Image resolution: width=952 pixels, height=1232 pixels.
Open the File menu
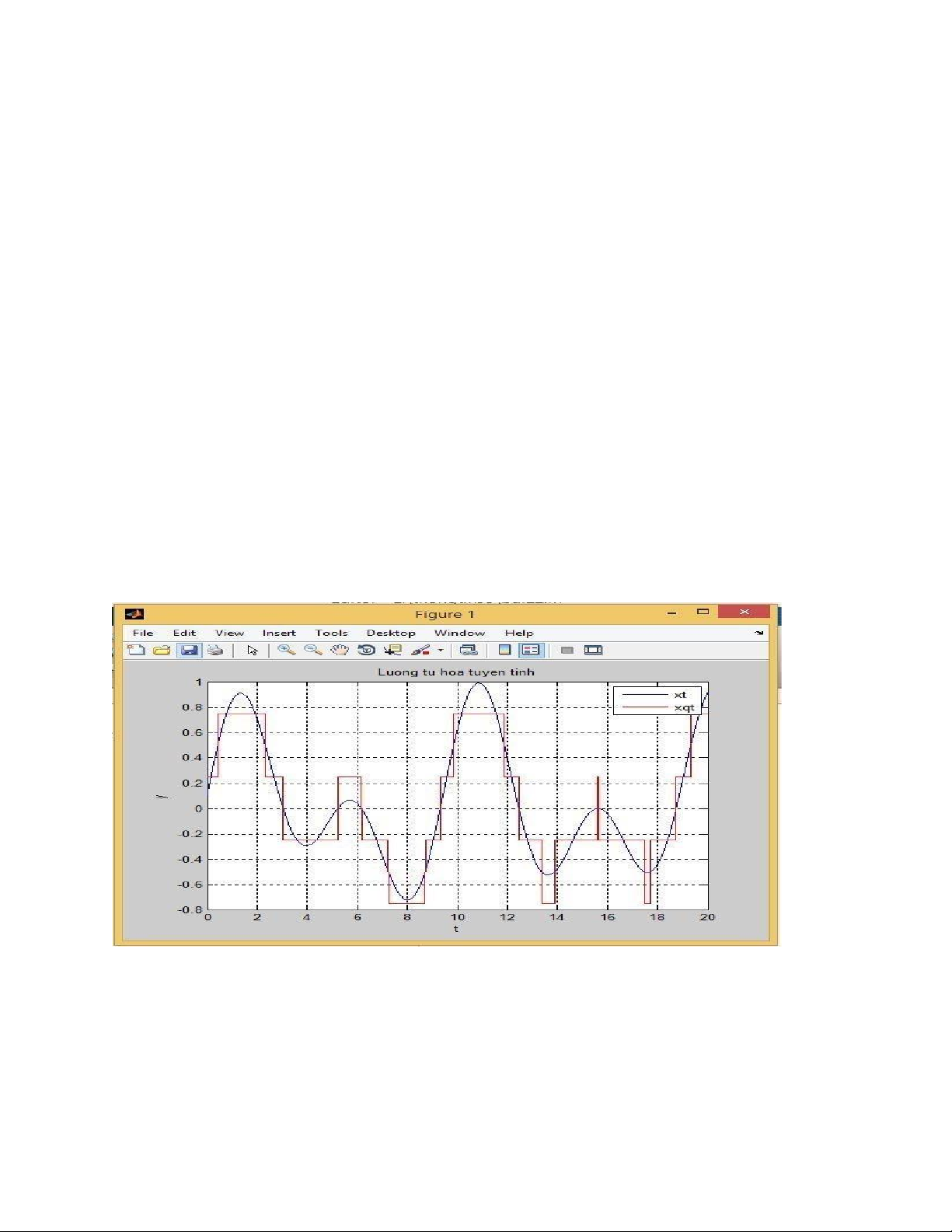pyautogui.click(x=143, y=633)
